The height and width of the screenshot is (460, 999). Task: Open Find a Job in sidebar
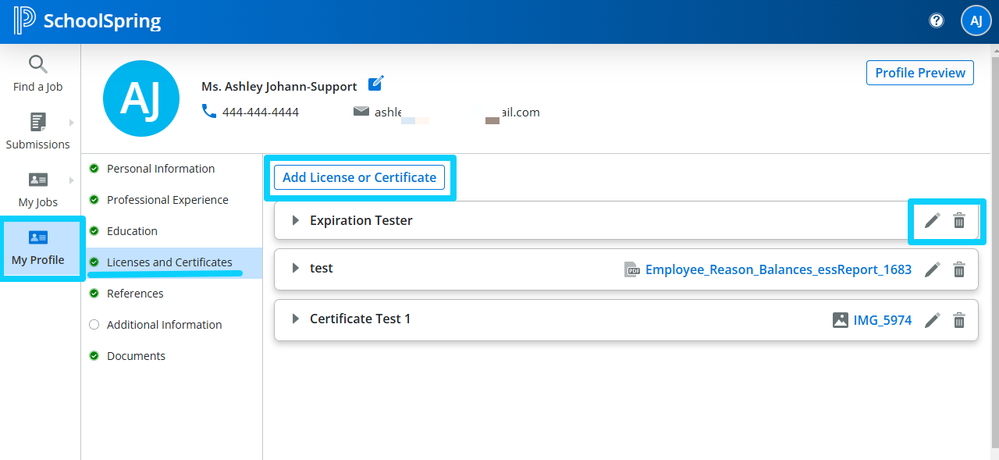[38, 74]
